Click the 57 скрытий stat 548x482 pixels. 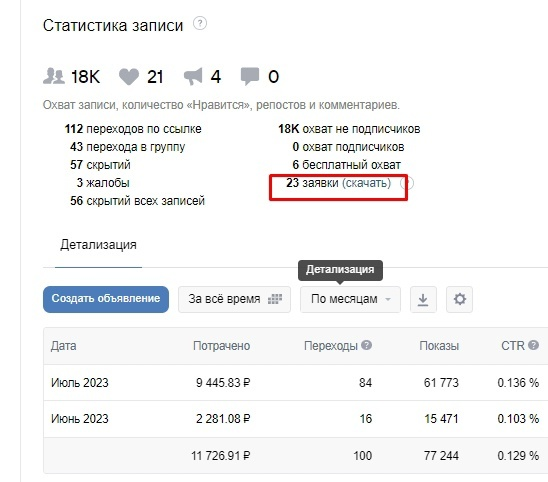point(100,165)
